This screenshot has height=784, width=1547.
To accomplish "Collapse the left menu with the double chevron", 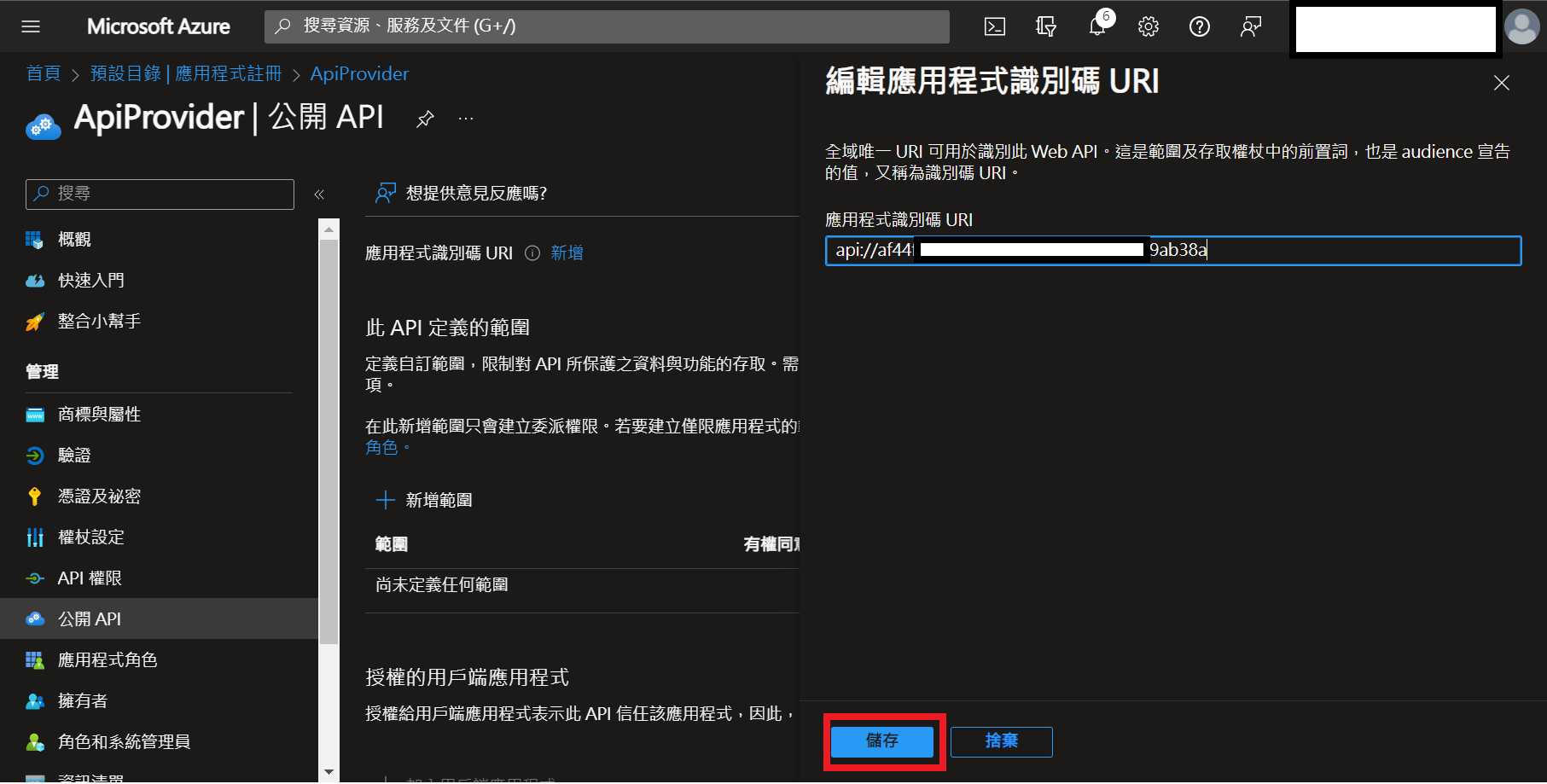I will point(319,195).
